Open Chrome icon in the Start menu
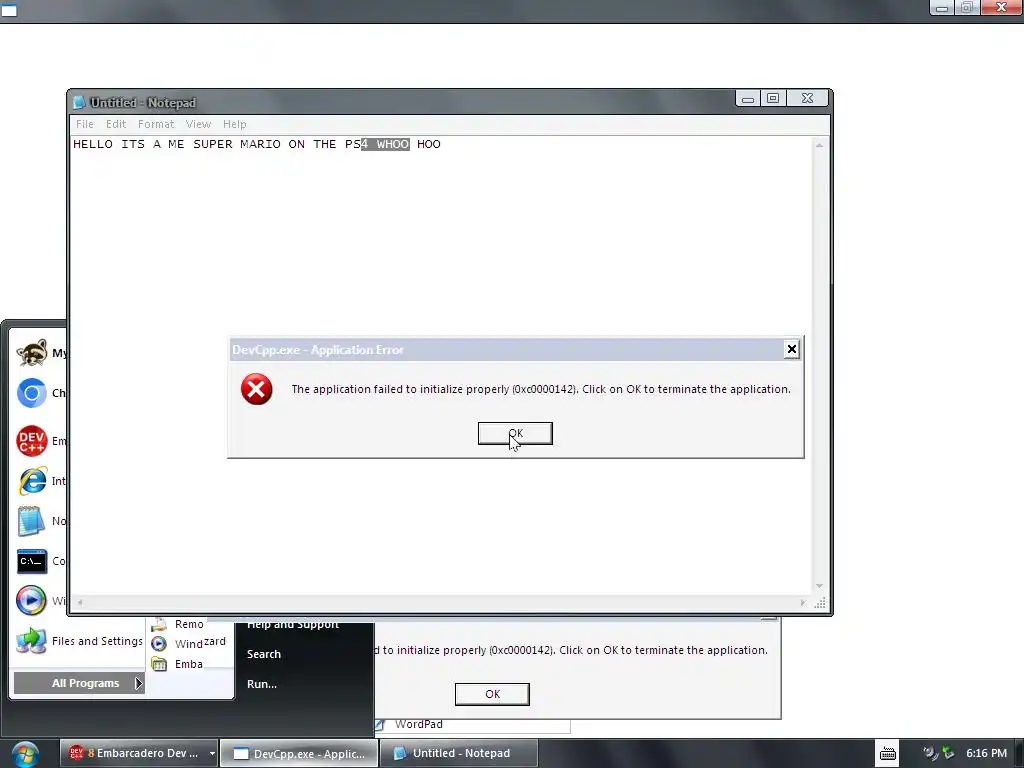 31,393
